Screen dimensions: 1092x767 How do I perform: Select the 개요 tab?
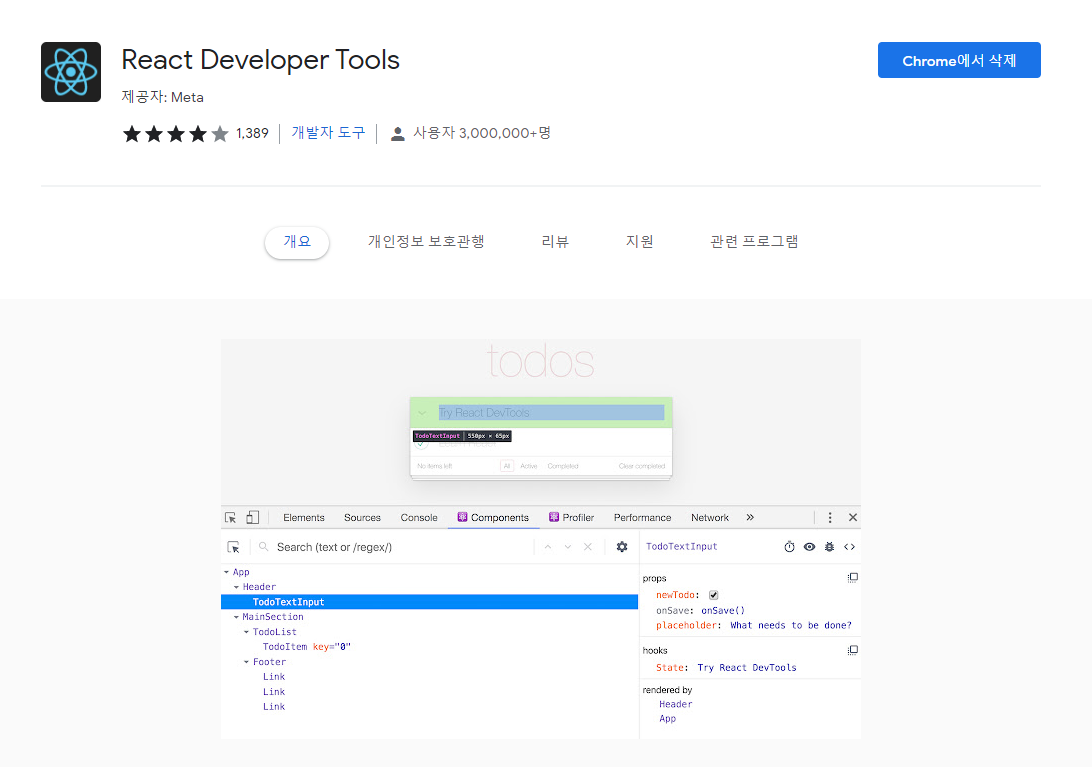click(297, 242)
